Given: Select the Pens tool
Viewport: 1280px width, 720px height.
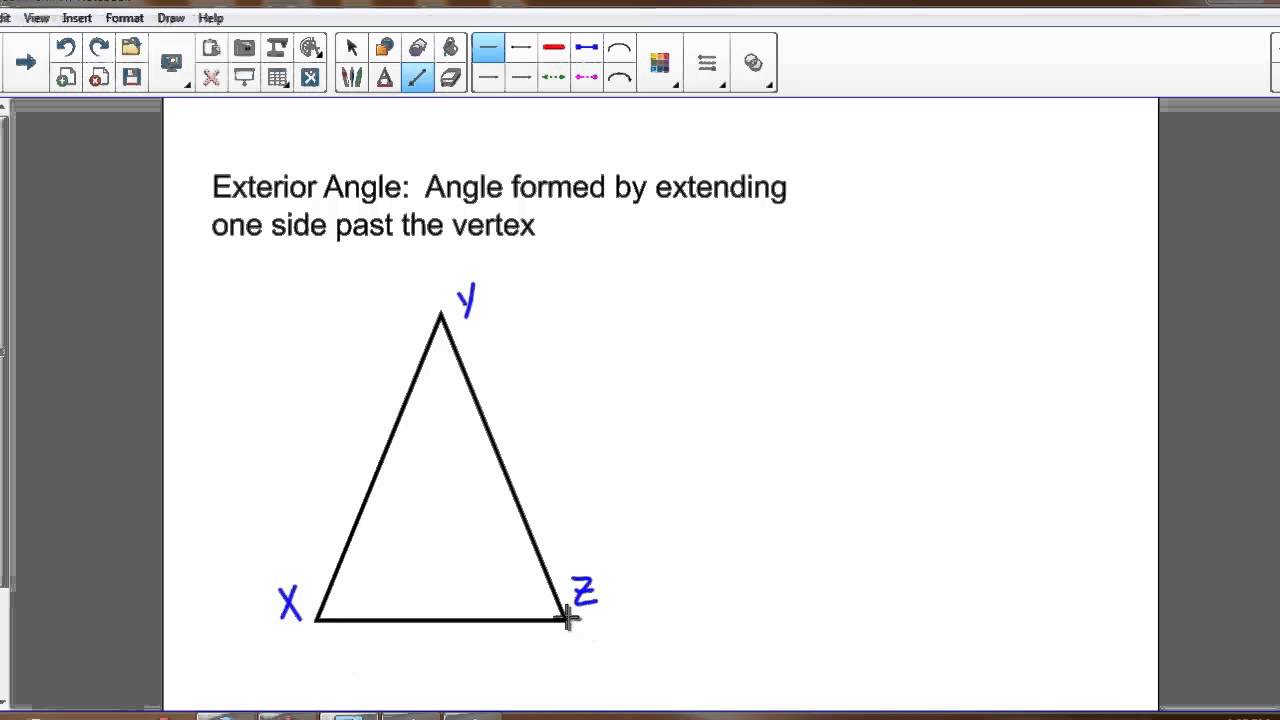Looking at the screenshot, I should tap(352, 77).
